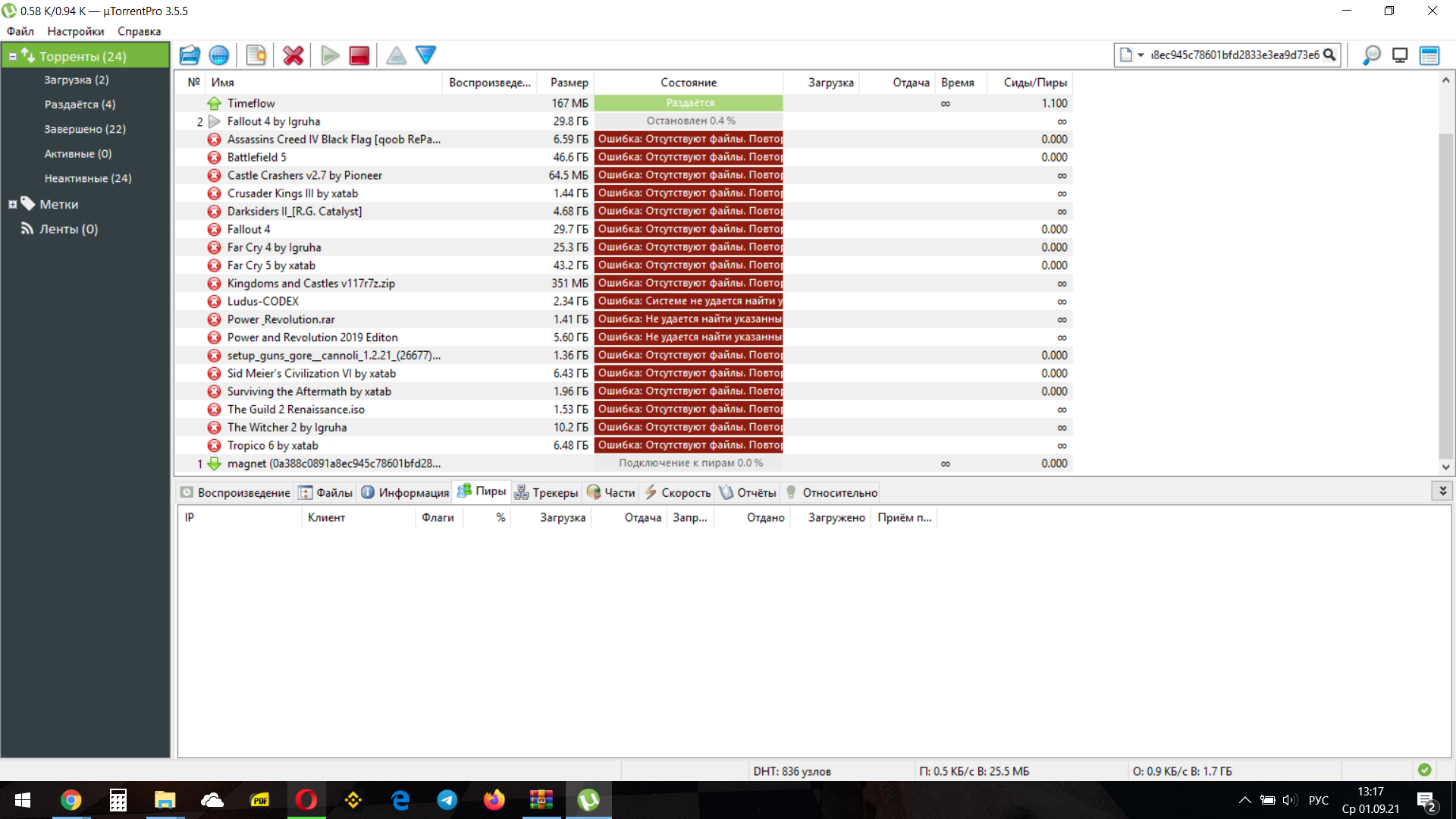The image size is (1456, 819).
Task: Open the Справка menu
Action: coord(140,31)
